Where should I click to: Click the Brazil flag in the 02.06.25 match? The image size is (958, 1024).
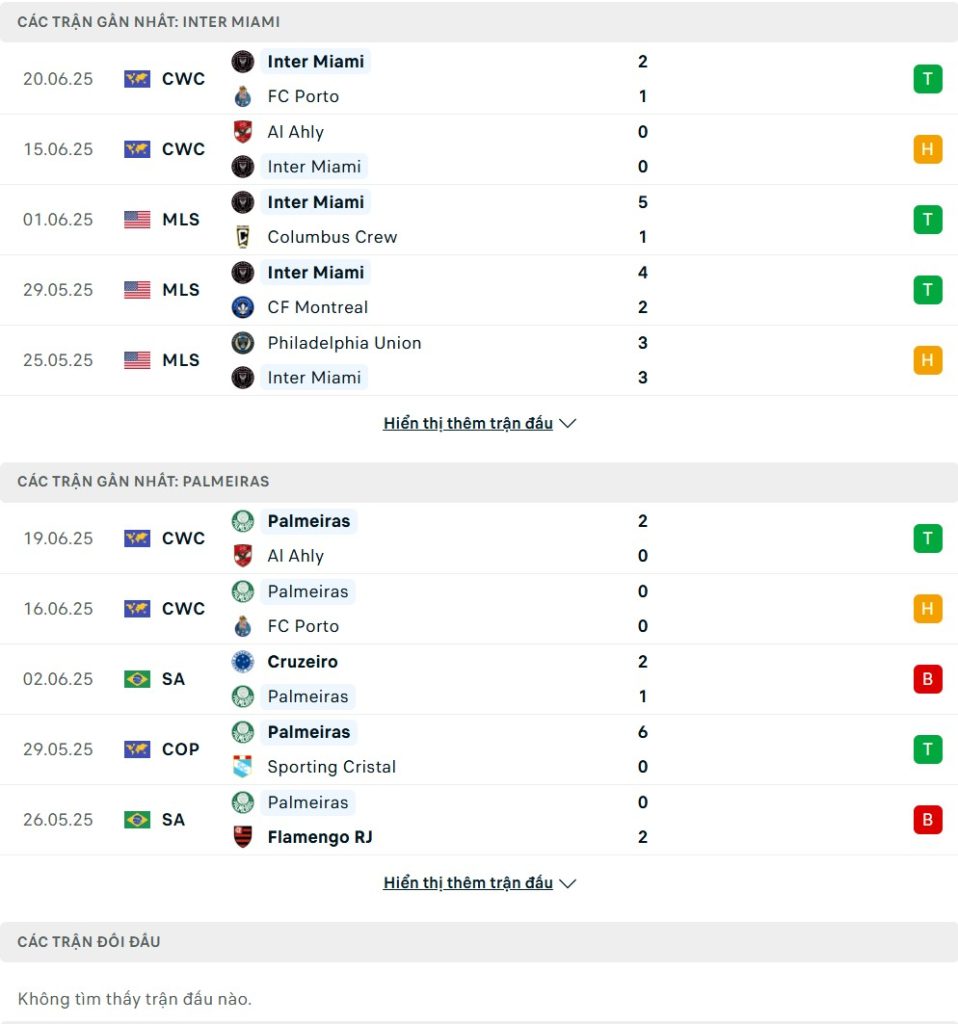137,679
